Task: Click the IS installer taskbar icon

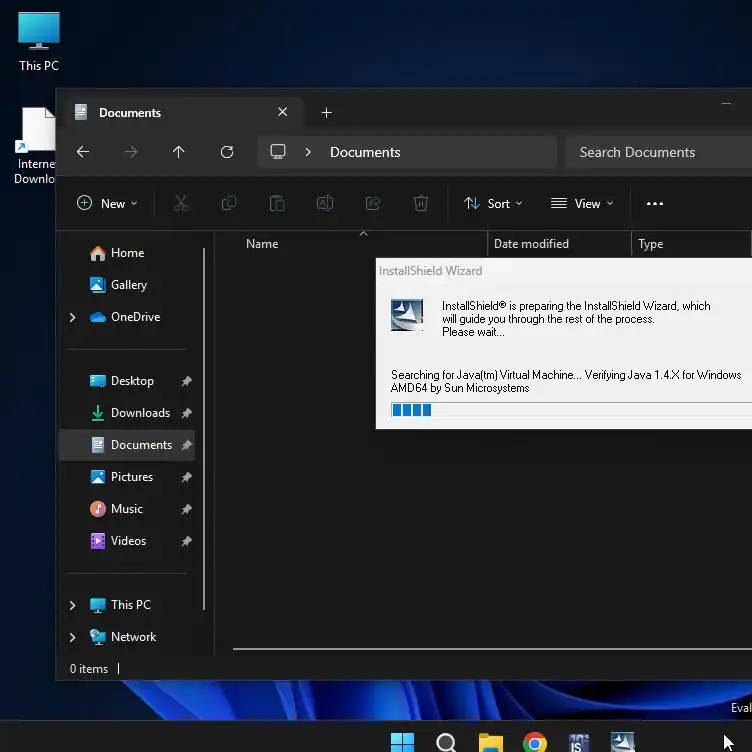Action: pos(578,742)
